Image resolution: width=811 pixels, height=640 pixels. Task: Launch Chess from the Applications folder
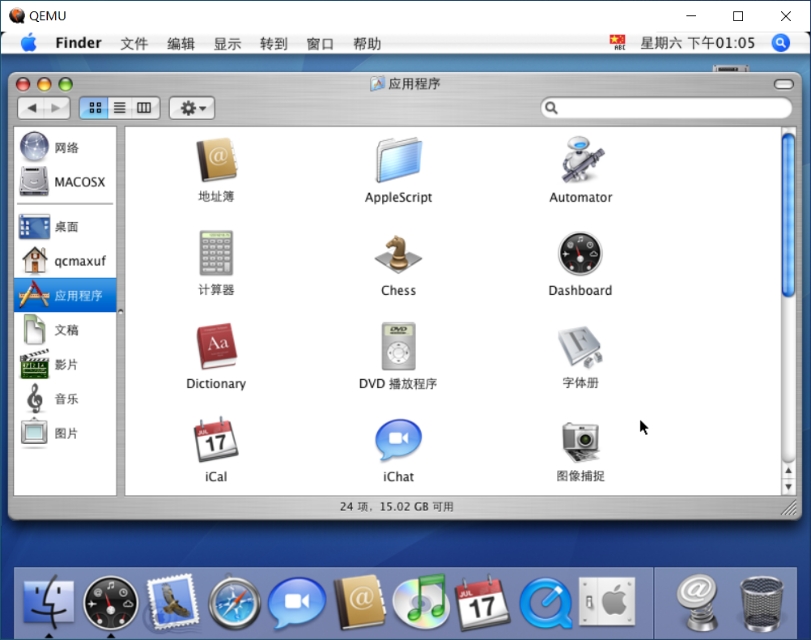click(397, 256)
